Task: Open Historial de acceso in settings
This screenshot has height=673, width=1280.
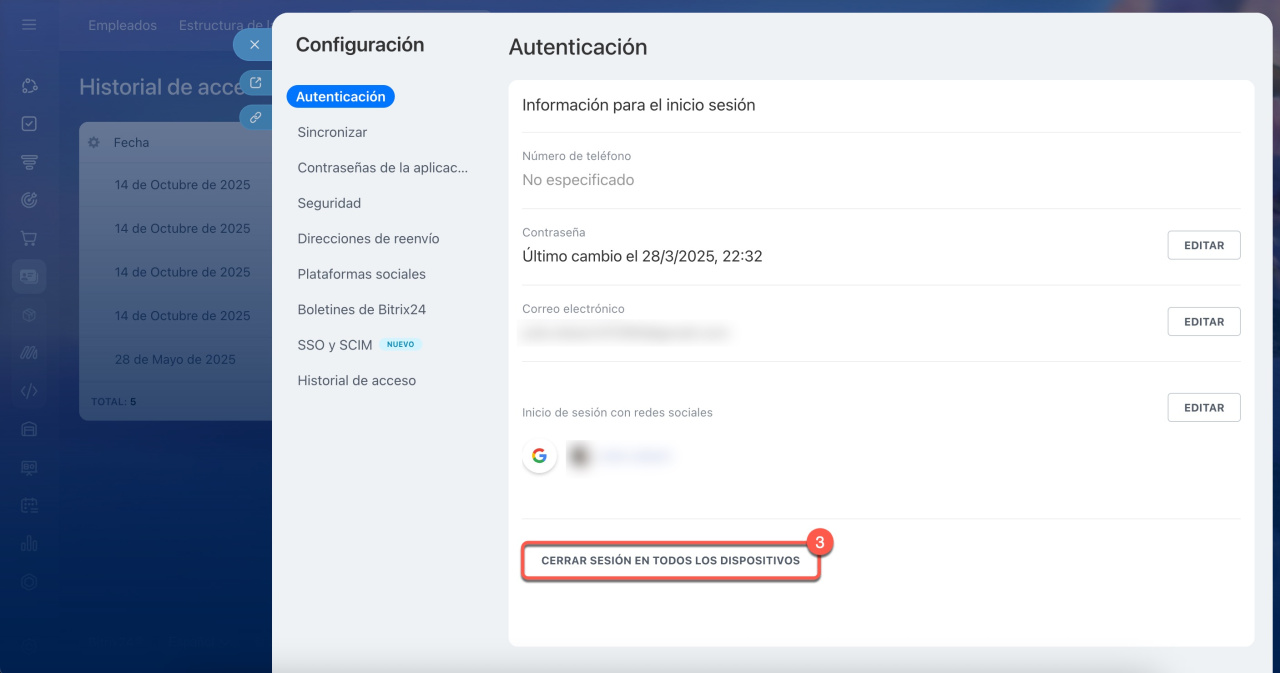Action: pos(356,381)
